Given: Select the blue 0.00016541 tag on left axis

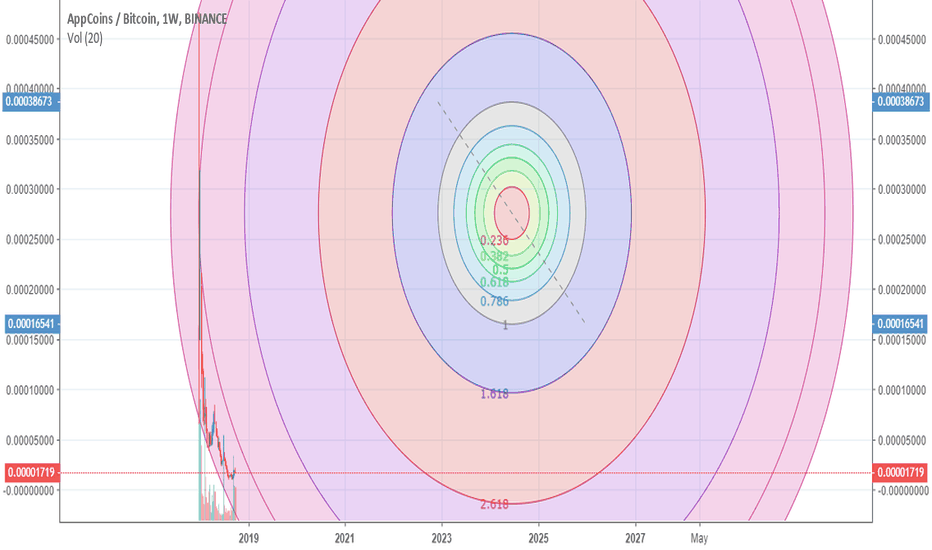Looking at the screenshot, I should 30,324.
